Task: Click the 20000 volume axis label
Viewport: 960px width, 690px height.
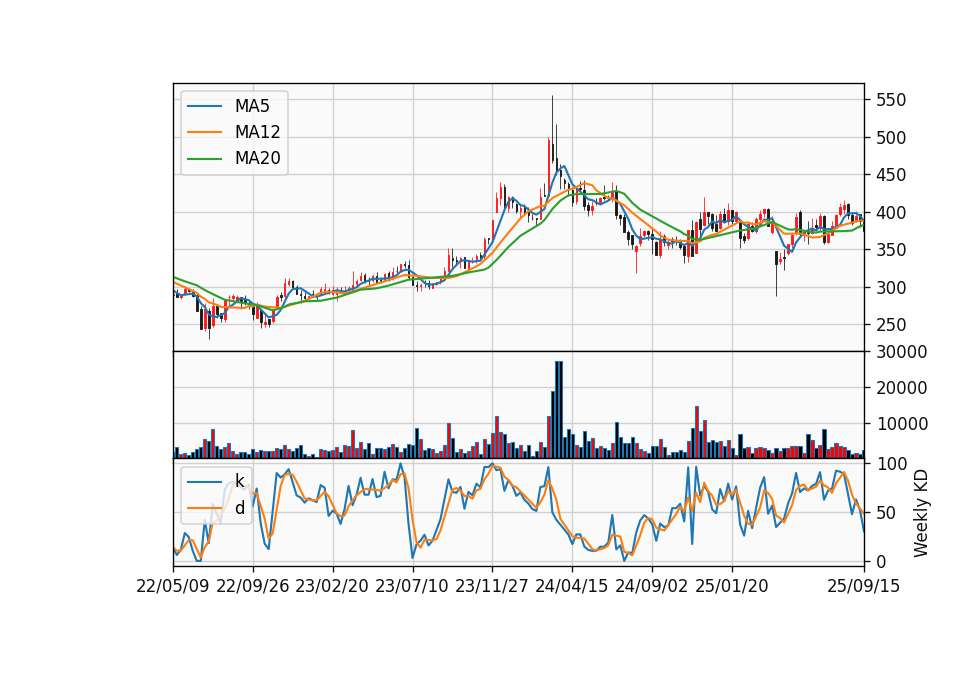Action: (901, 388)
